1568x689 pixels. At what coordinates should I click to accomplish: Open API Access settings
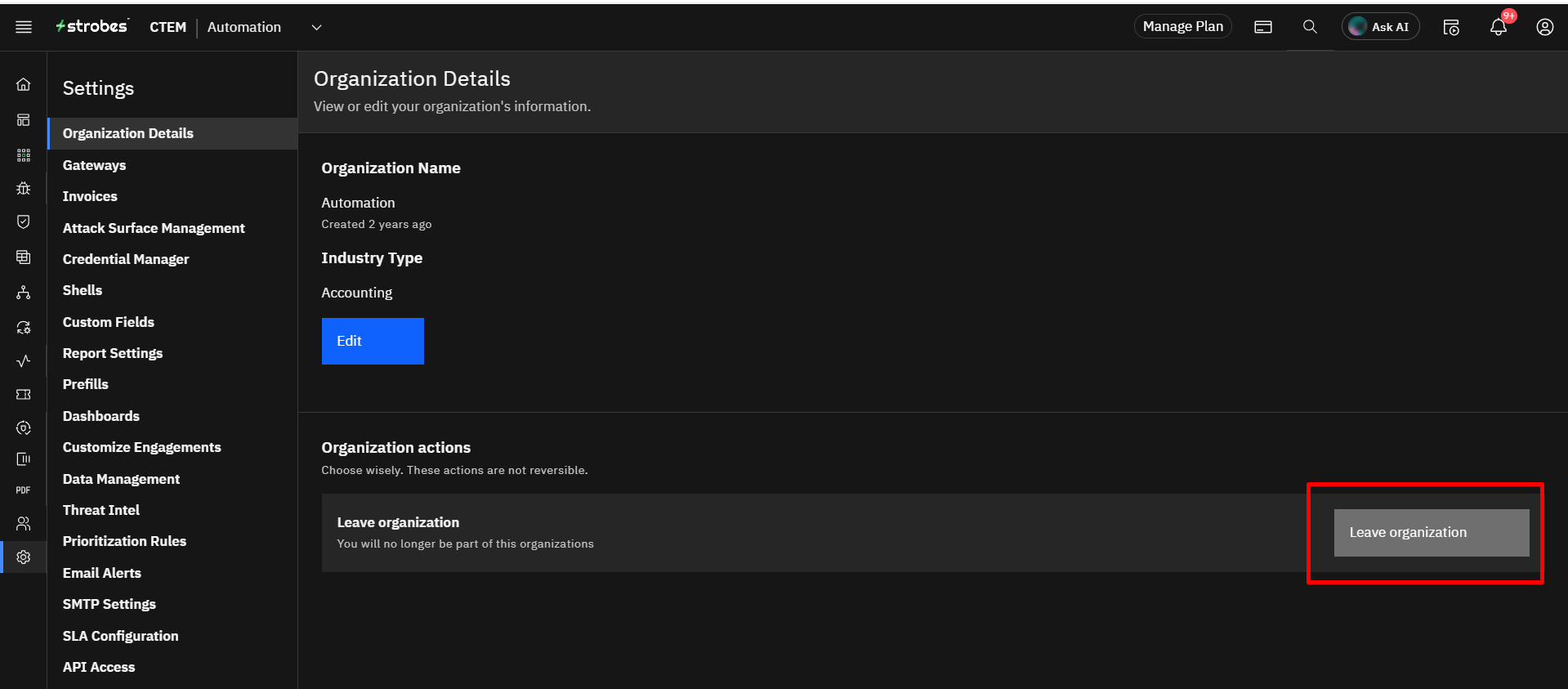tap(99, 667)
